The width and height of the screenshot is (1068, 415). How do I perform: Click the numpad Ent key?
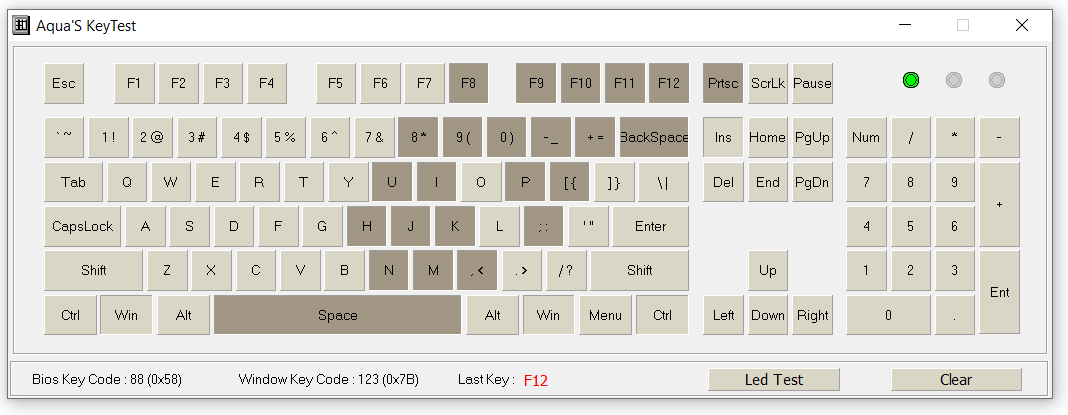point(999,292)
